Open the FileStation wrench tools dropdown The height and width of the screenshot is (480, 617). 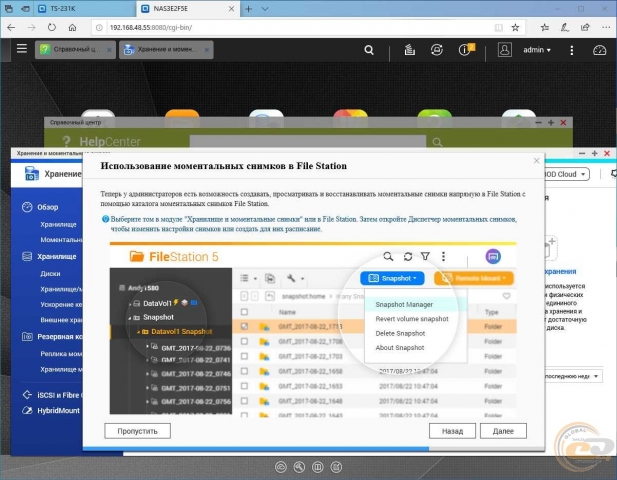point(296,278)
